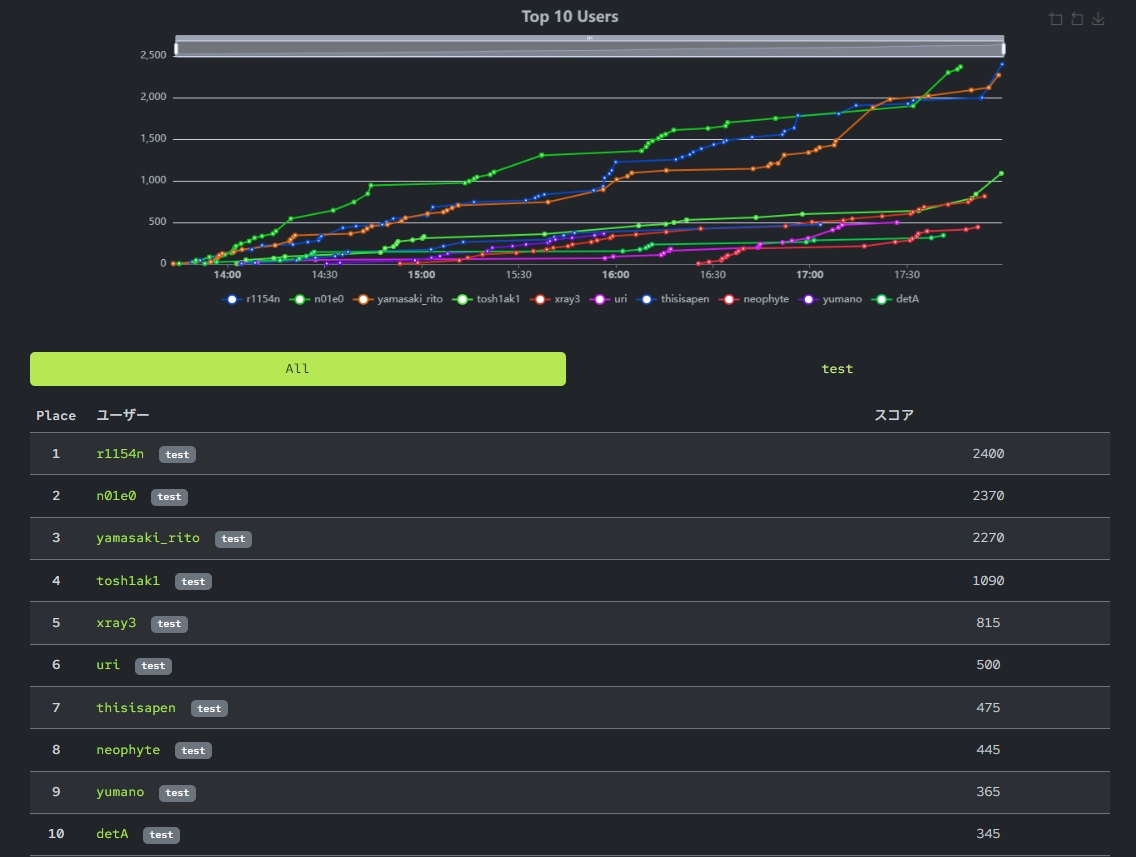
Task: Click the chart data zoom slider bar
Action: coord(590,46)
